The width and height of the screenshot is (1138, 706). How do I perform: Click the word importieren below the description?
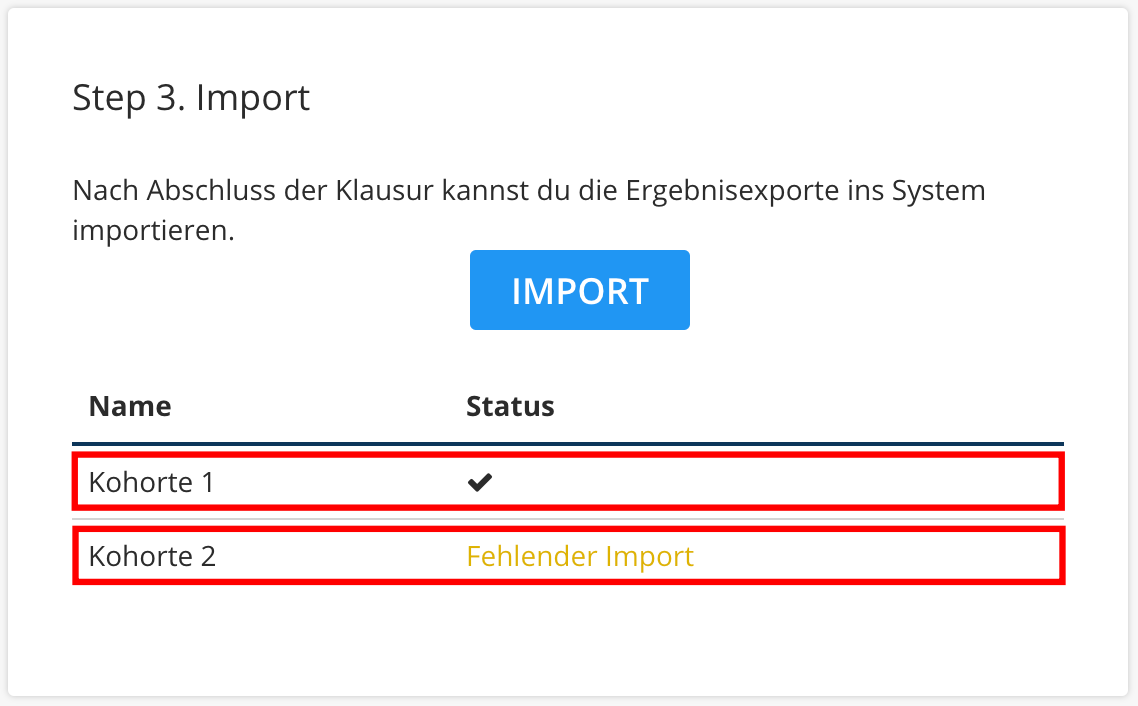click(153, 231)
